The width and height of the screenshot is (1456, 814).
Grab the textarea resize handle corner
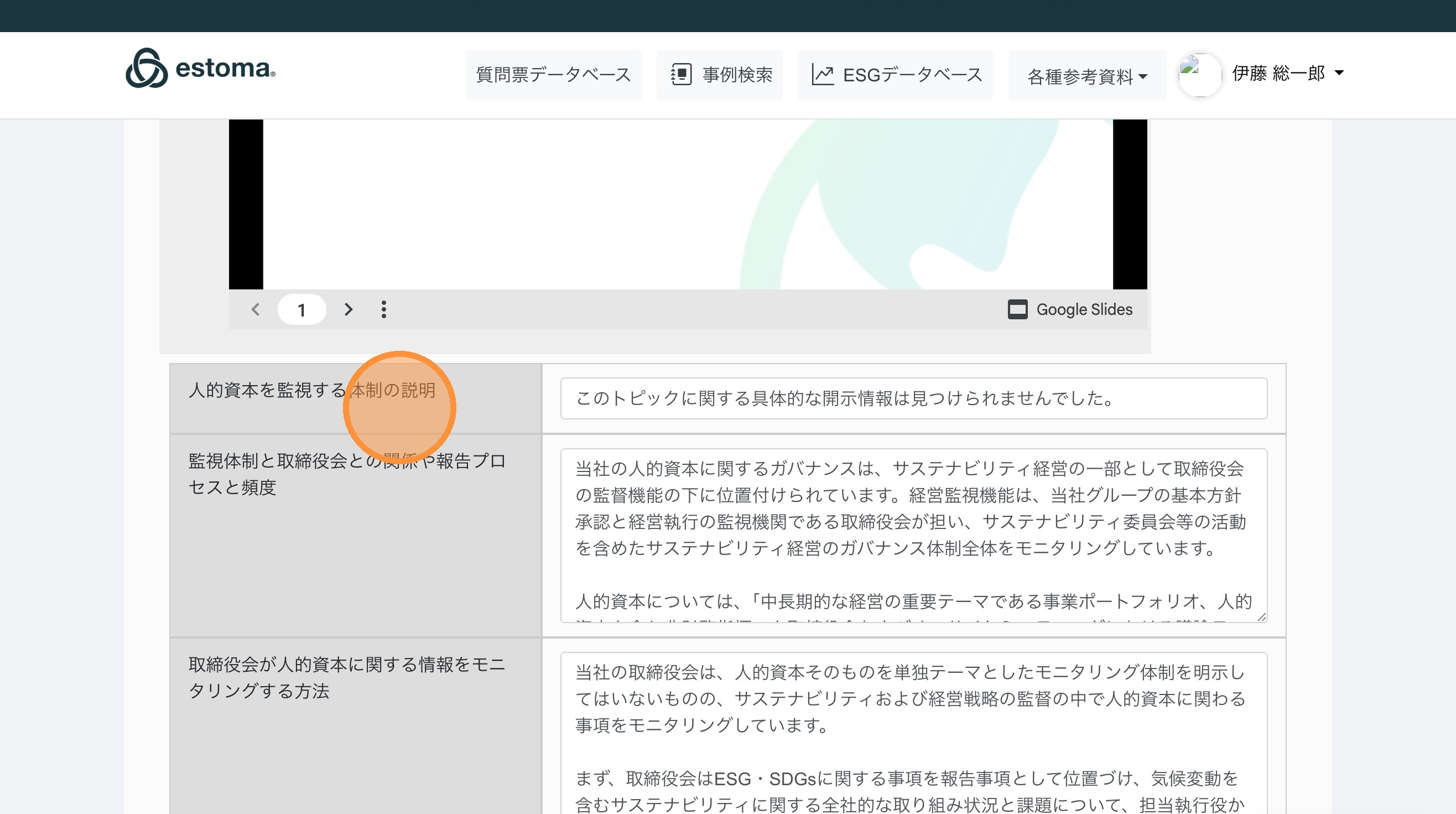1262,618
